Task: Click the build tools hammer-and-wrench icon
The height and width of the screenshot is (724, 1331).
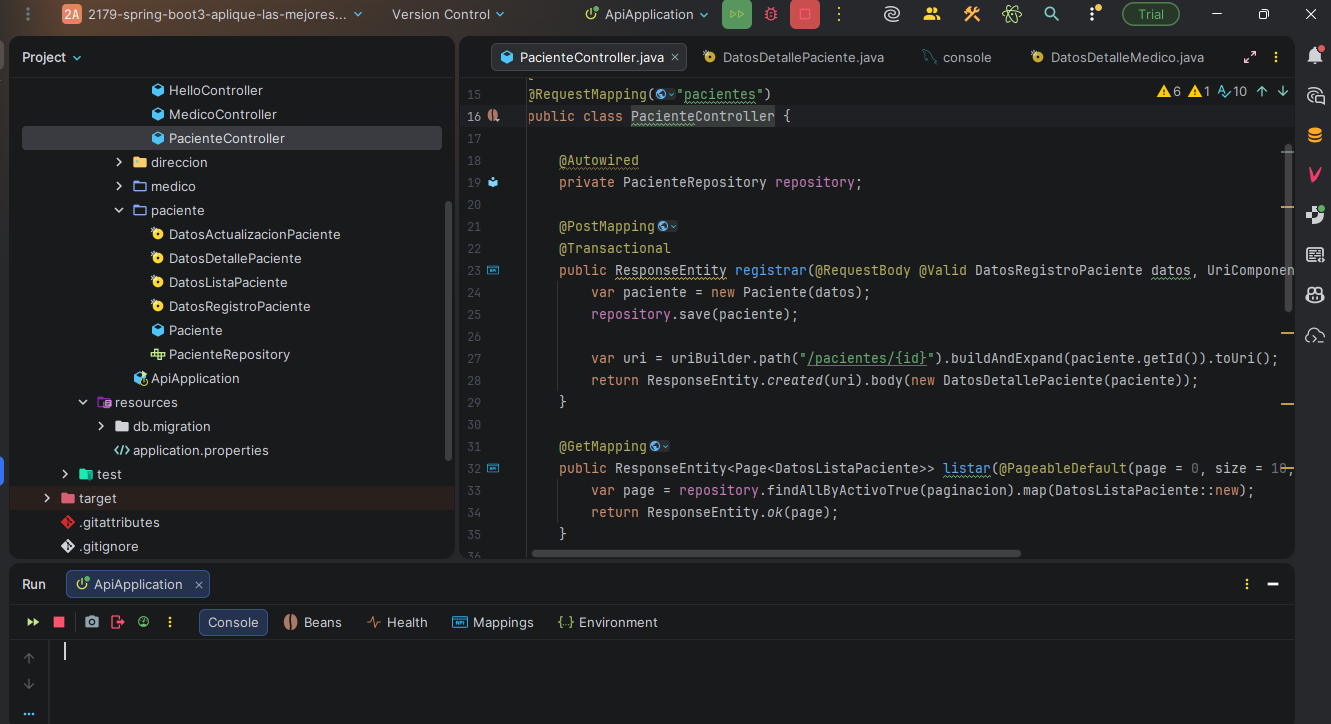Action: pos(971,14)
